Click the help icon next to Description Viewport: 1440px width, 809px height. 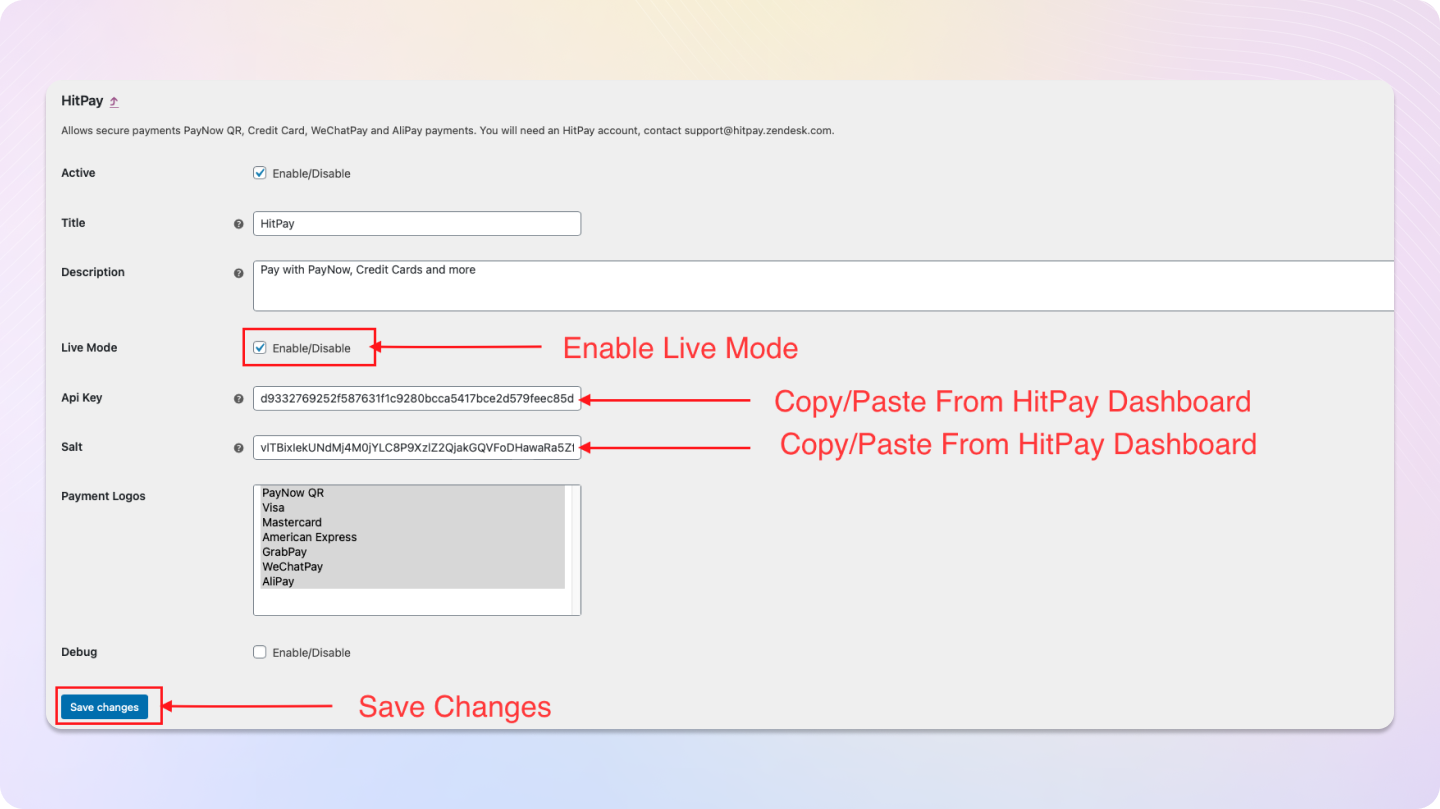[x=238, y=273]
